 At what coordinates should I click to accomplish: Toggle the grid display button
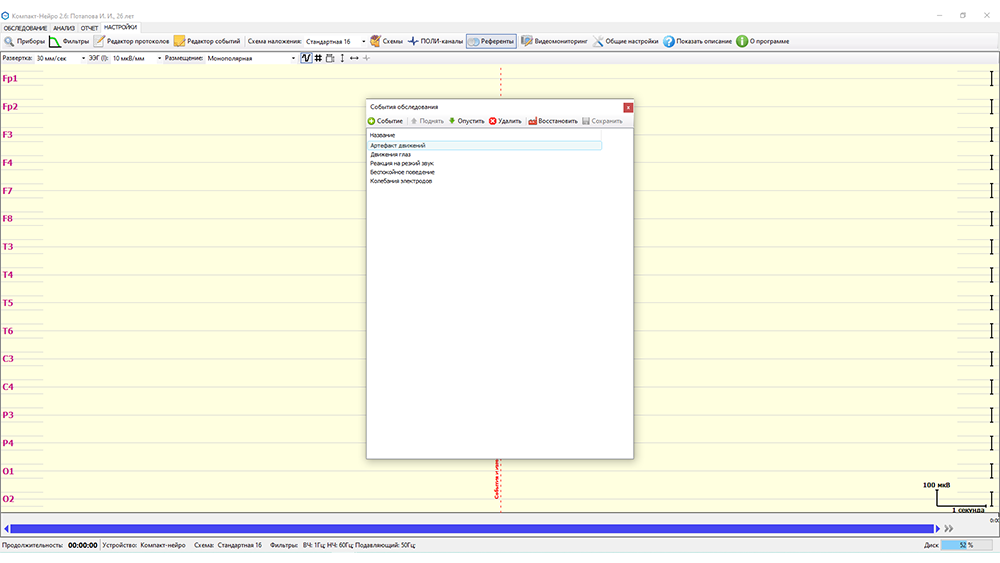click(318, 58)
